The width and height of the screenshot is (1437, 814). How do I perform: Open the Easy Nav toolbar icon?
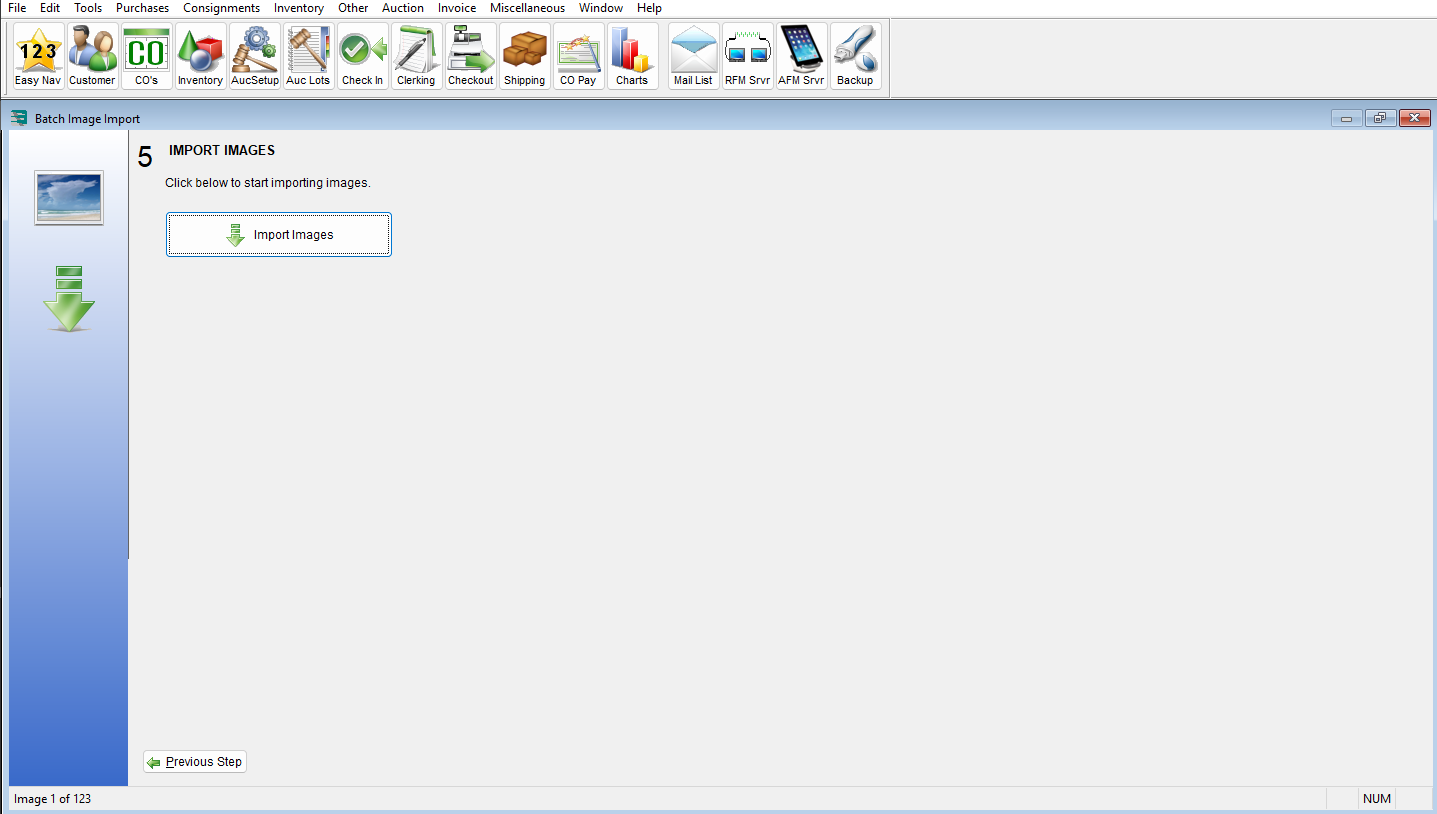point(38,56)
